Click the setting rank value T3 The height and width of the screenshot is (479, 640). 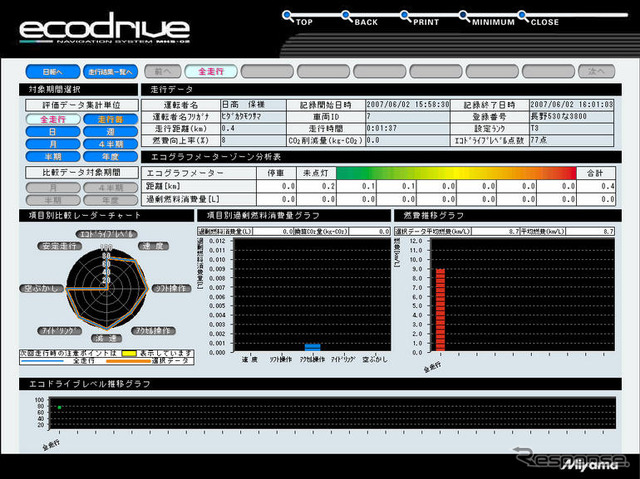click(x=571, y=129)
